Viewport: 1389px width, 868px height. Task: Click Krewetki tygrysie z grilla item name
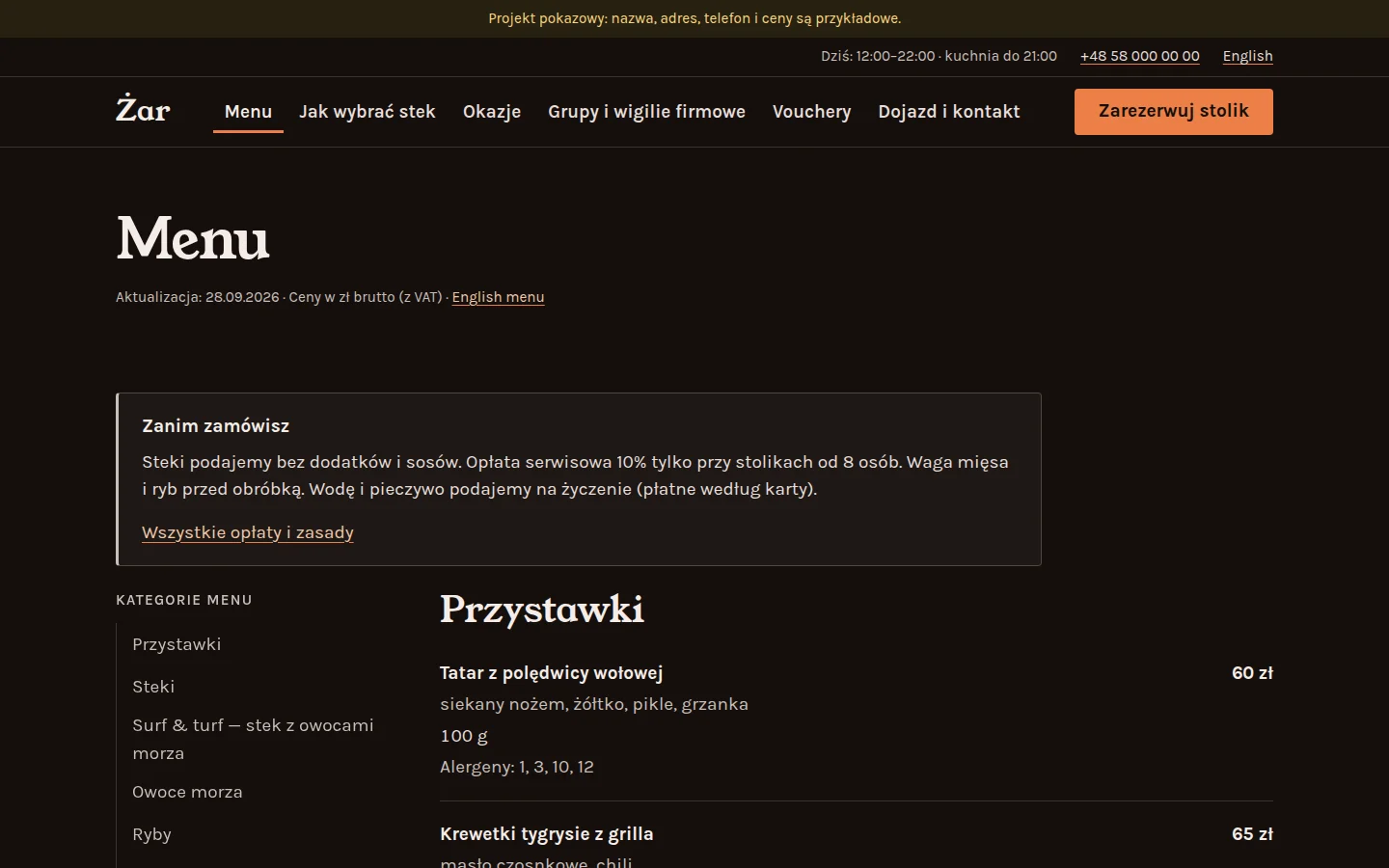click(547, 834)
